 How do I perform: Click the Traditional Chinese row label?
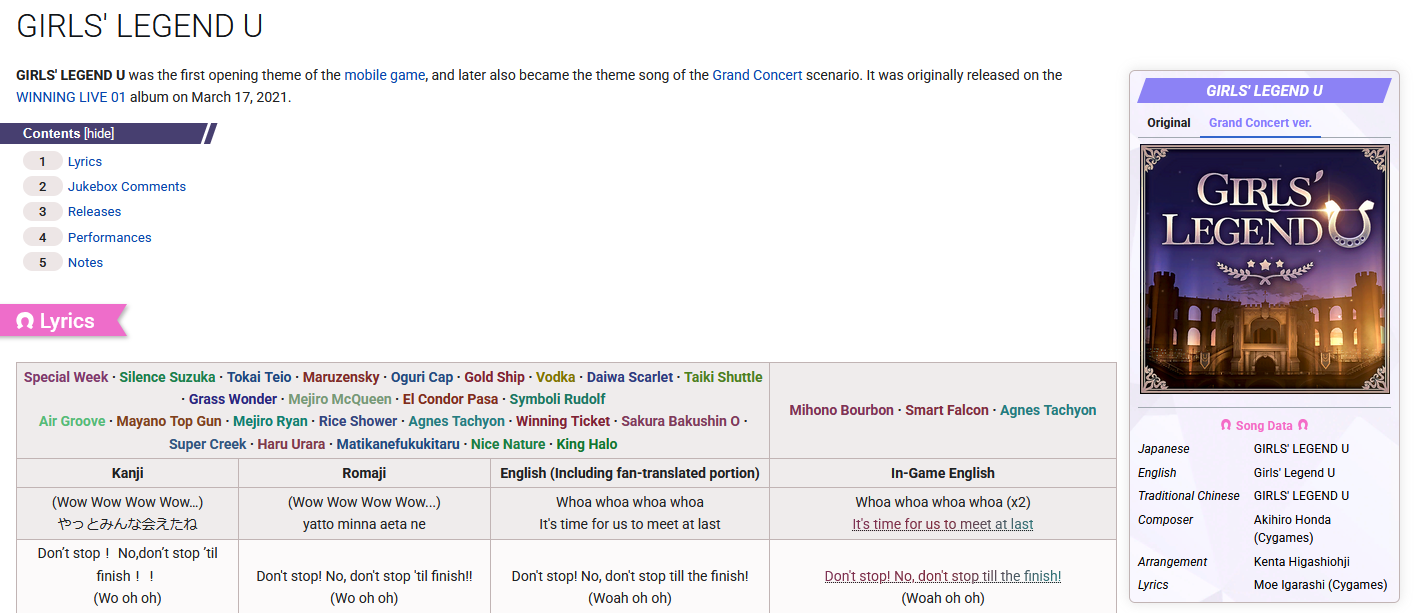[1189, 496]
